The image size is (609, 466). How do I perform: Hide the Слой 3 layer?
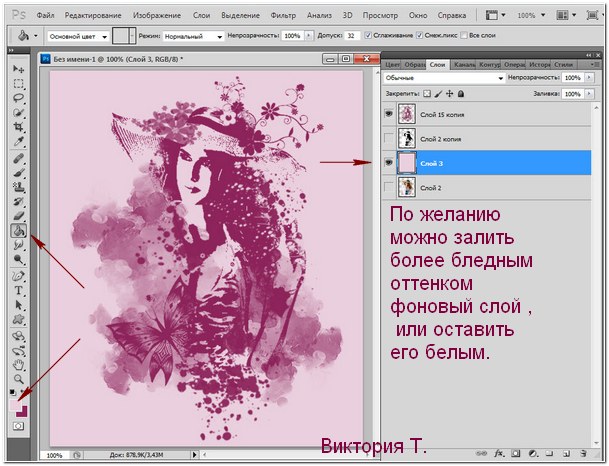388,163
